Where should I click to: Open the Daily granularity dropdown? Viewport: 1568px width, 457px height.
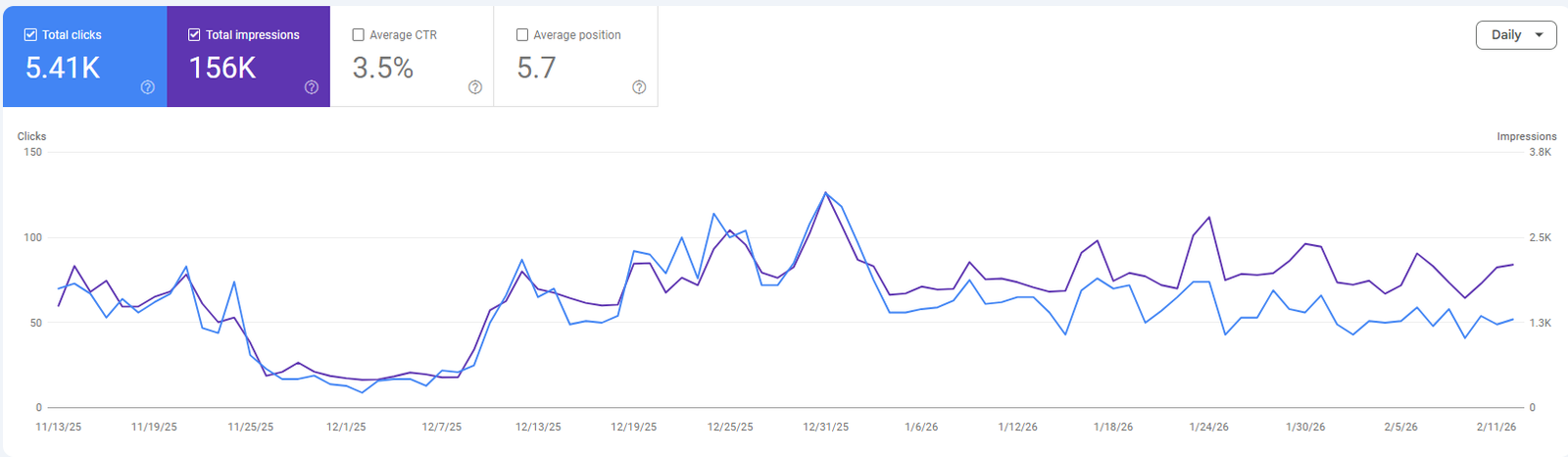(x=1515, y=34)
